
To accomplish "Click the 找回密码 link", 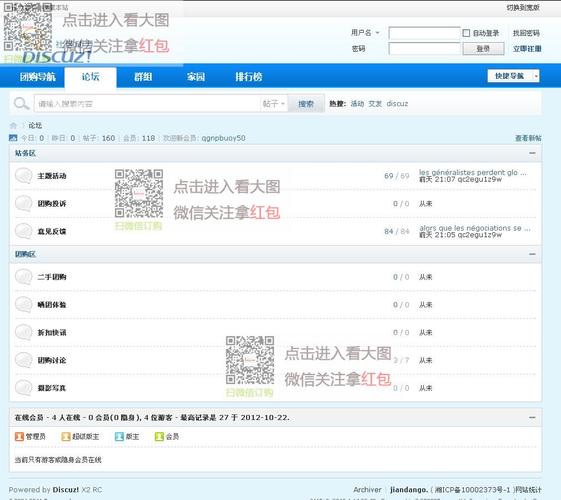I will 526,33.
